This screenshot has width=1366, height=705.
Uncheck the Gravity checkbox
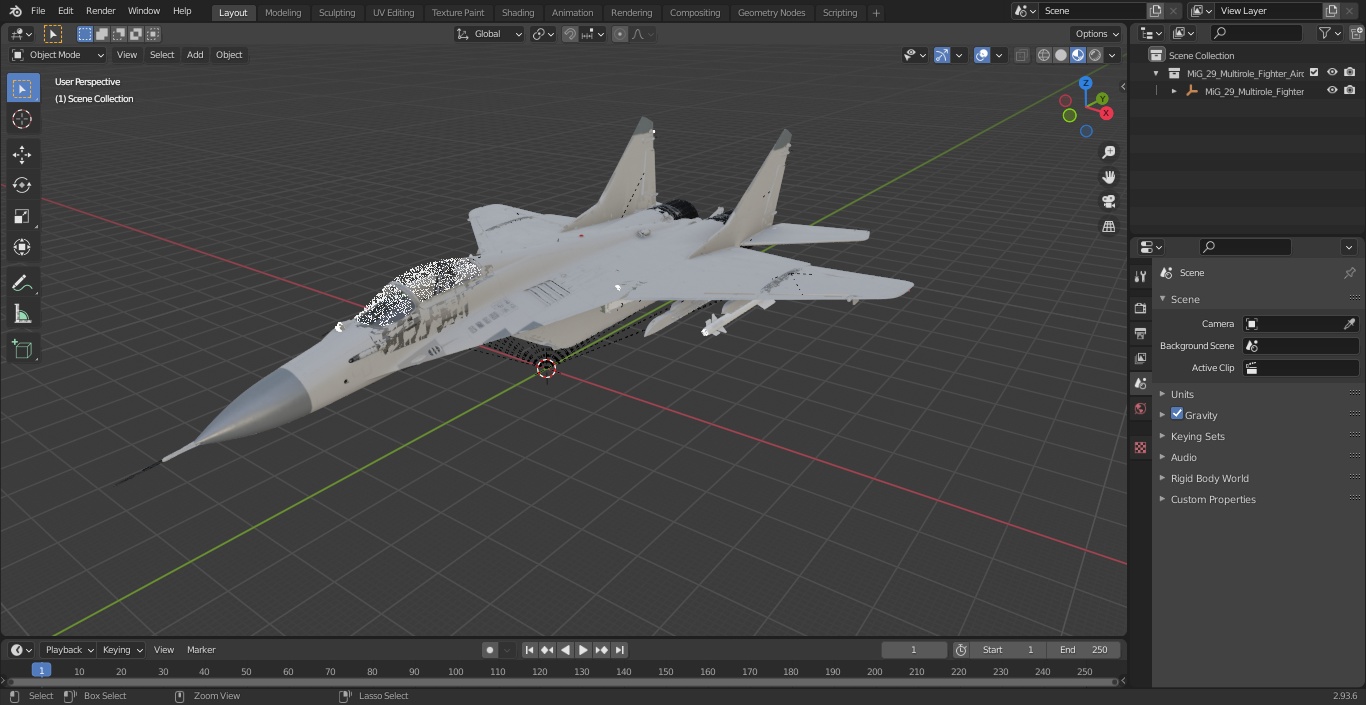tap(1177, 414)
